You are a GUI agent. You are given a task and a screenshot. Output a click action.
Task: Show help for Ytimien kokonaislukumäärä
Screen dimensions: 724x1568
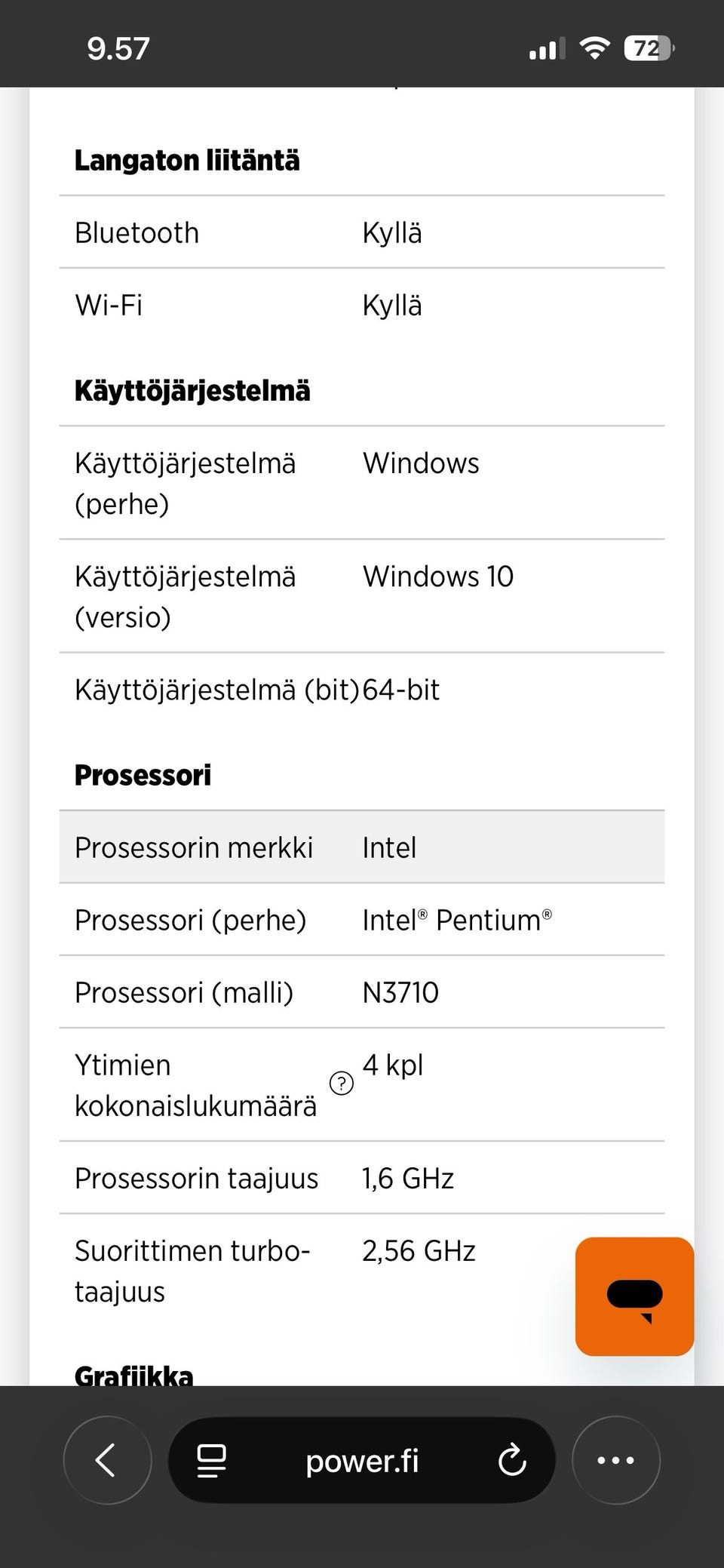tap(342, 1084)
